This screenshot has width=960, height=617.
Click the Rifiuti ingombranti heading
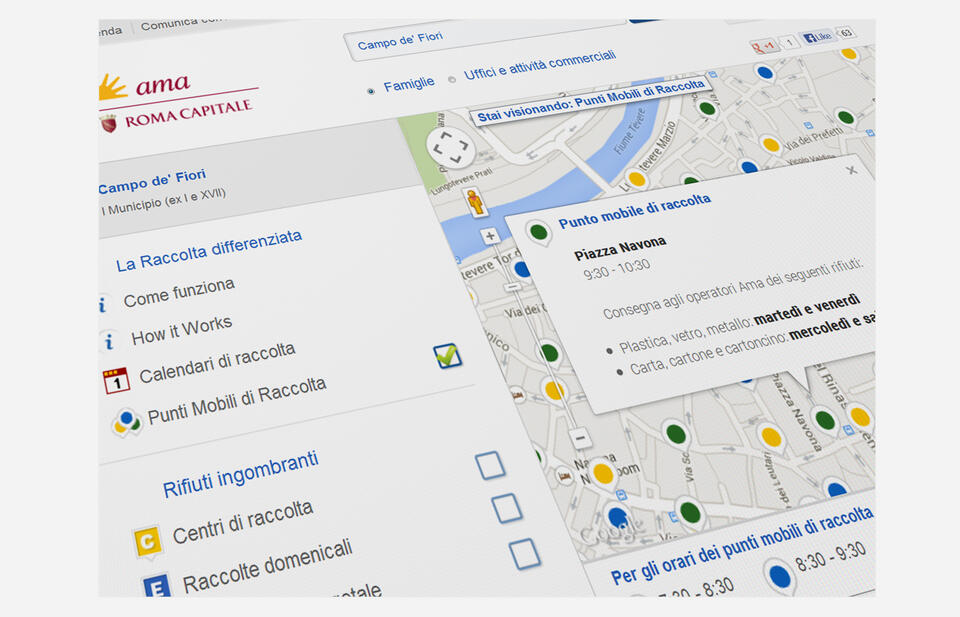241,475
